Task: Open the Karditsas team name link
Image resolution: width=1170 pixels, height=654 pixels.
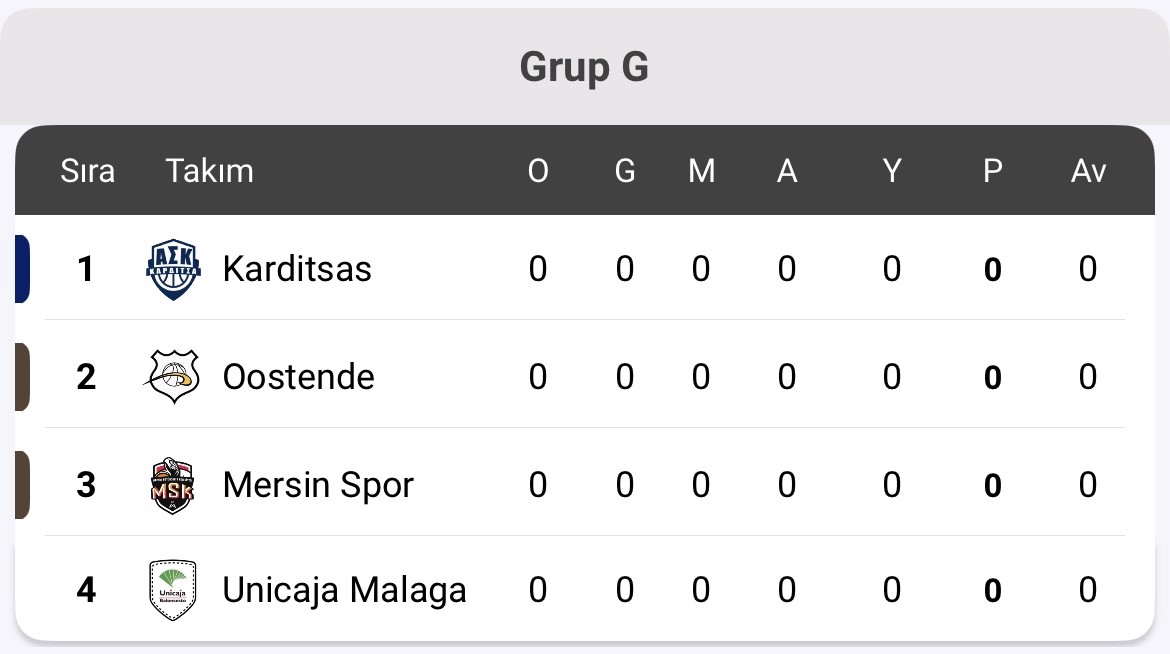Action: (x=297, y=269)
